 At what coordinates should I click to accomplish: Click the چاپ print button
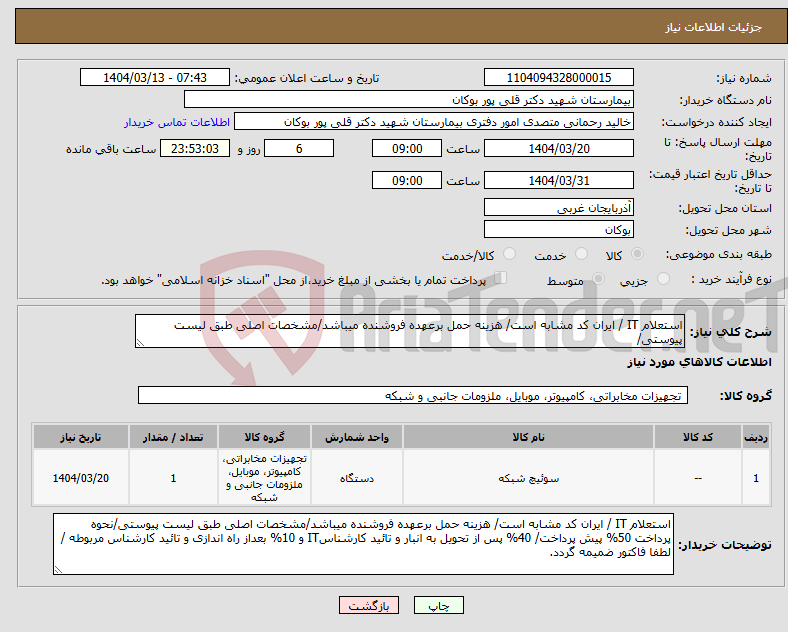click(x=439, y=606)
